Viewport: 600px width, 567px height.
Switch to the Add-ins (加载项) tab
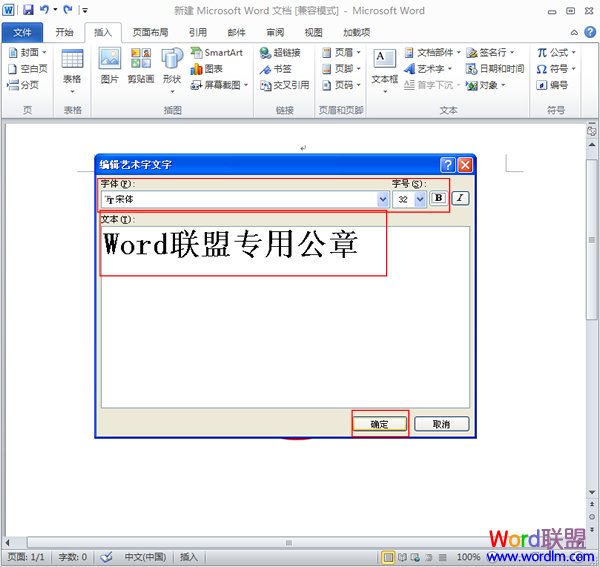357,33
